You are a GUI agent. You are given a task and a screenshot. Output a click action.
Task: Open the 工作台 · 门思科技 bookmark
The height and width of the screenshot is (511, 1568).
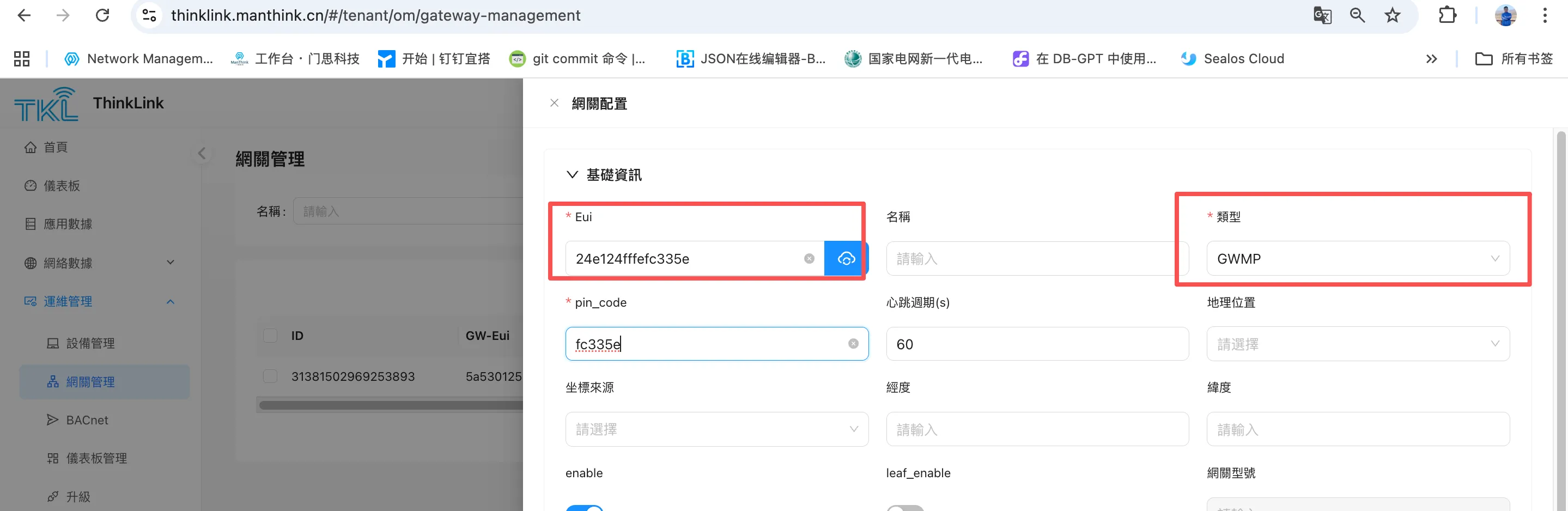pyautogui.click(x=295, y=58)
